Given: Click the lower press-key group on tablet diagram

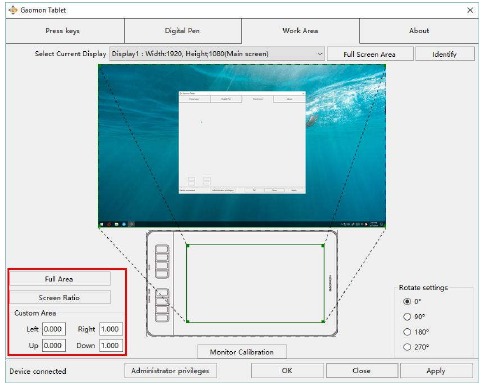Looking at the screenshot, I should (162, 305).
